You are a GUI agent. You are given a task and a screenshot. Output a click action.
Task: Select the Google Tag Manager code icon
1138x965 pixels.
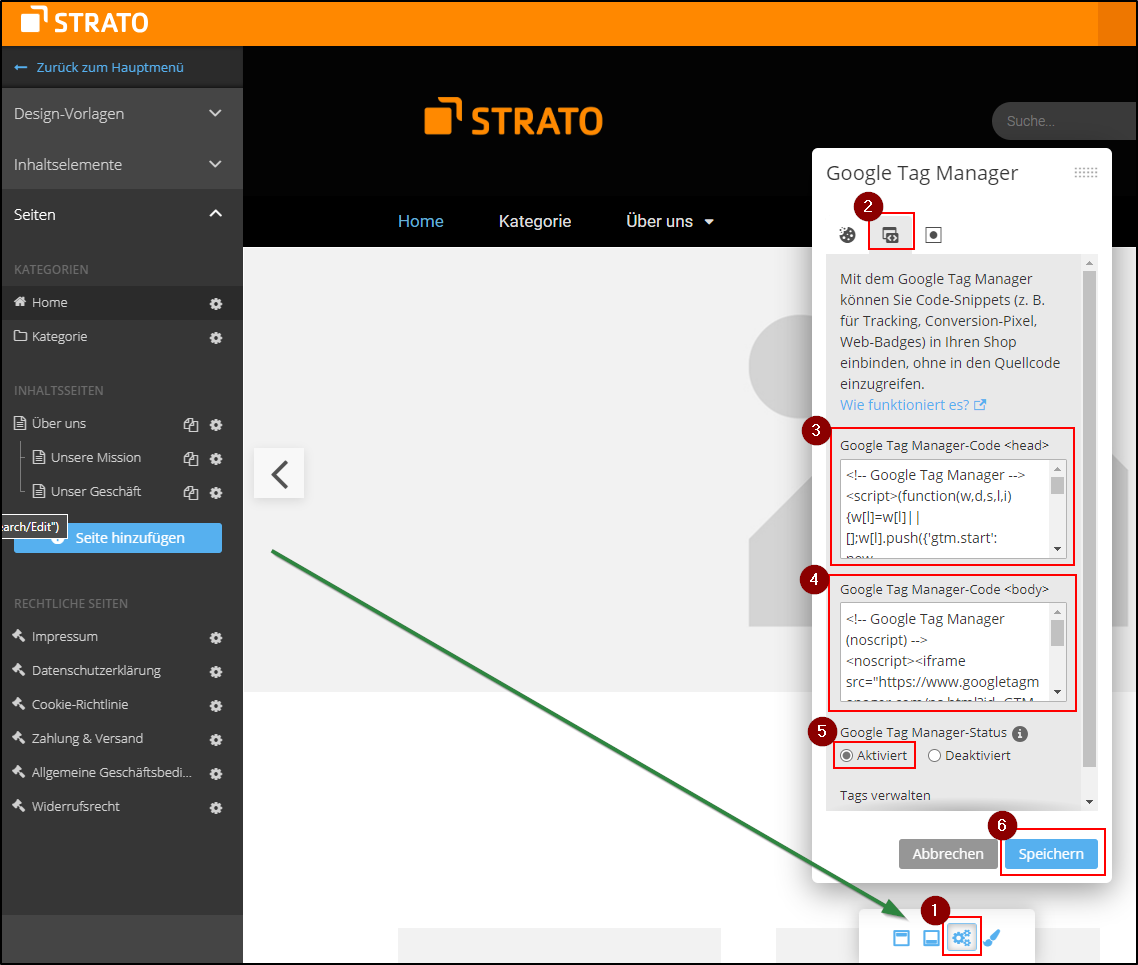[x=890, y=235]
